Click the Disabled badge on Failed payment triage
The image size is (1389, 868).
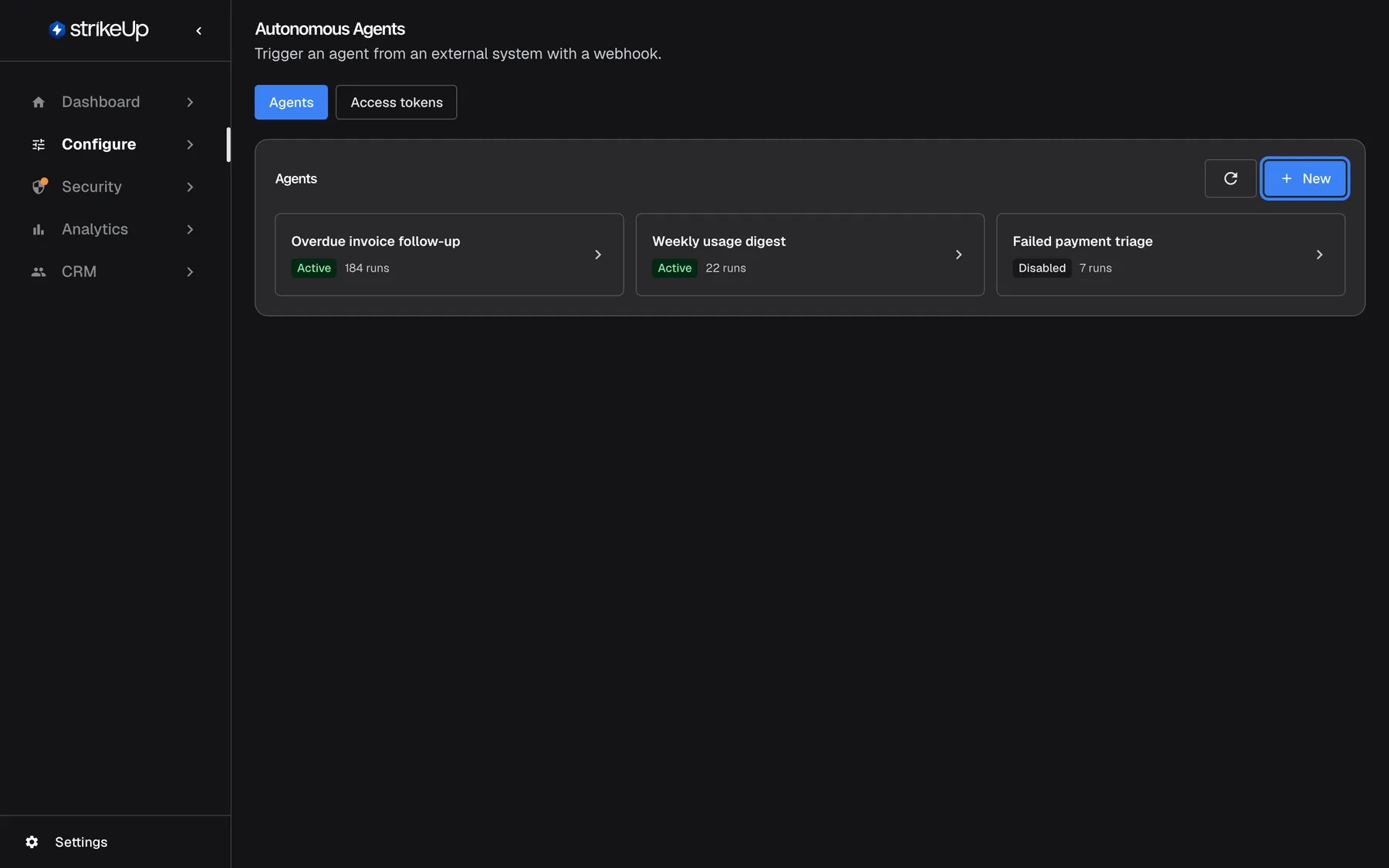1042,268
